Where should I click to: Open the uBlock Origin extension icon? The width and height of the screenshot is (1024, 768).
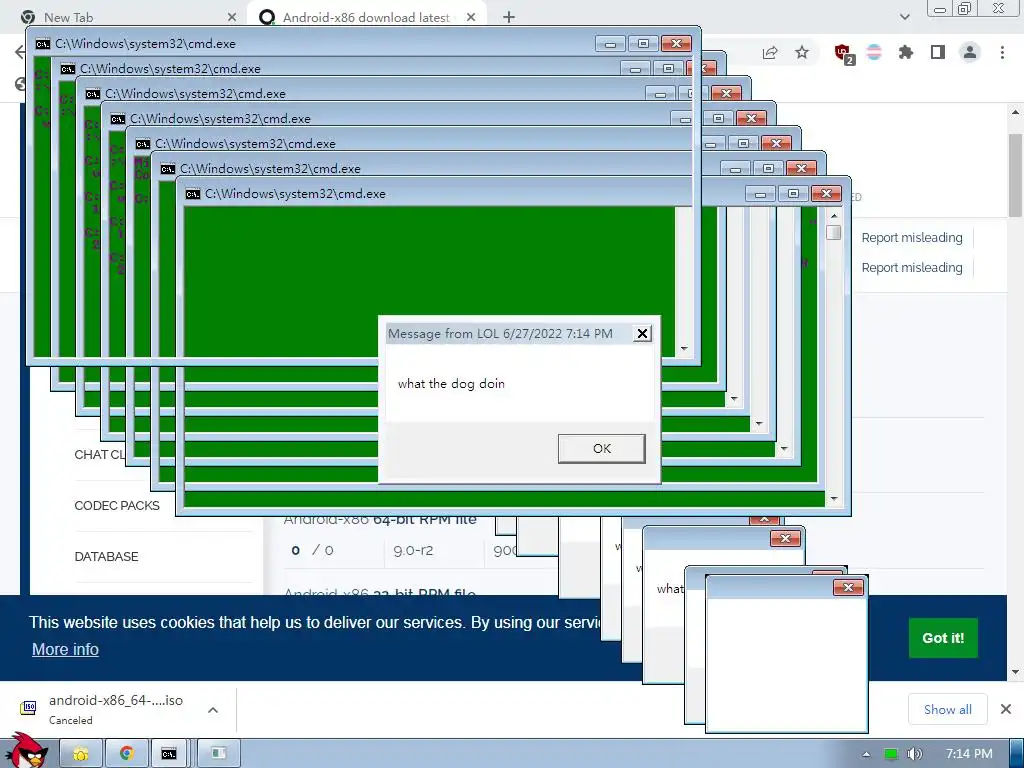pyautogui.click(x=844, y=54)
